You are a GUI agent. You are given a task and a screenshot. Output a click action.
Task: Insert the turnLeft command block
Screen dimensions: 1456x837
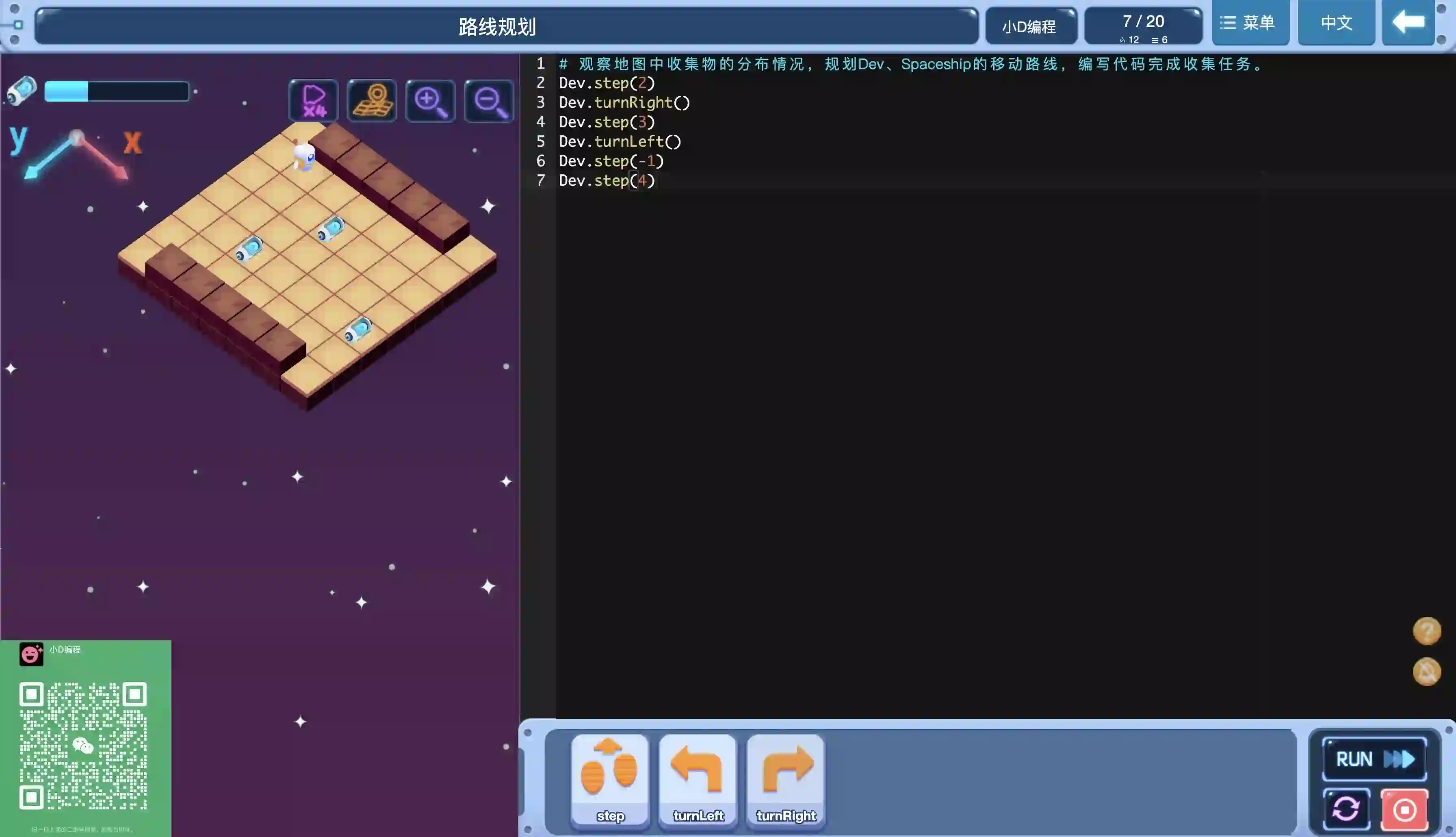pos(698,781)
